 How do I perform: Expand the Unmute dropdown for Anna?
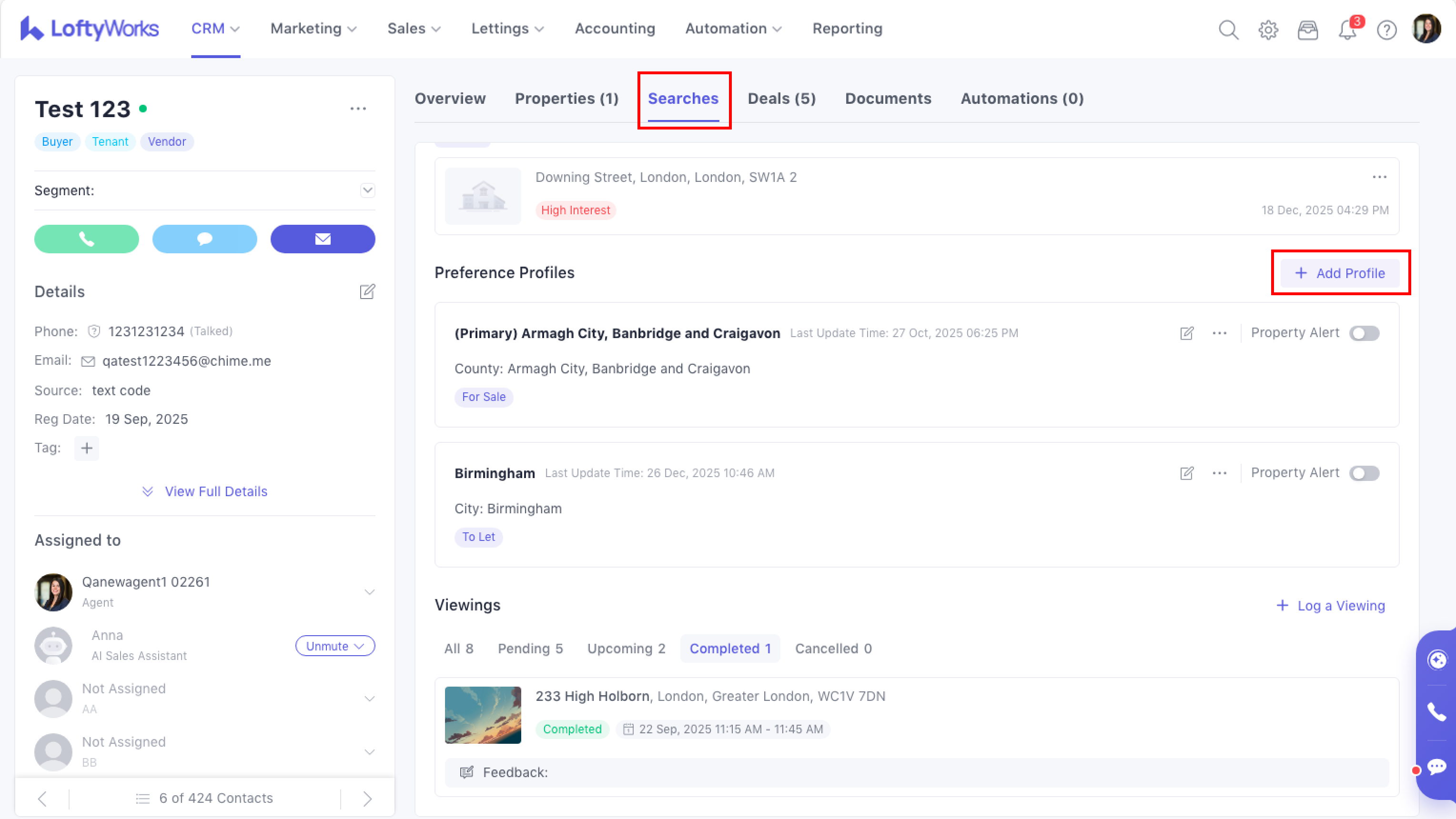[335, 646]
